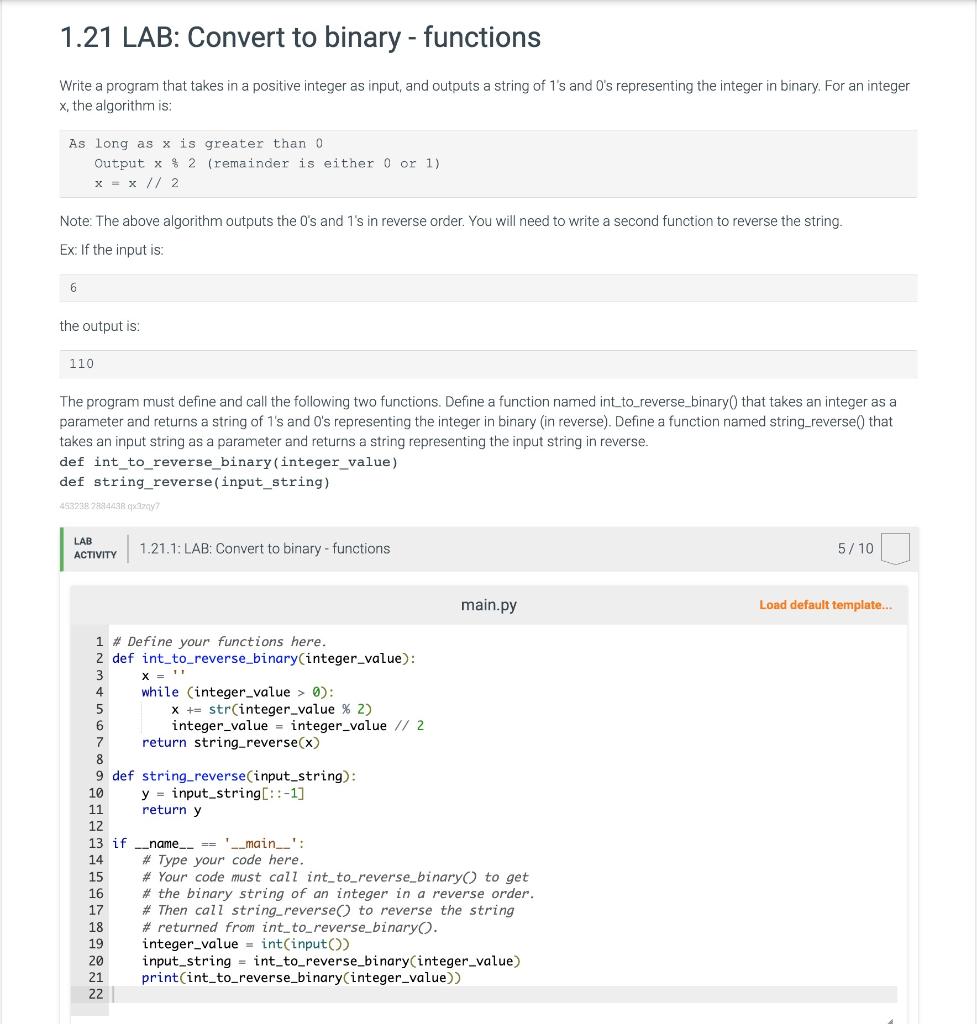This screenshot has height=1024, width=977.
Task: Click line number 9 next to string_reverse definition
Action: pos(97,775)
